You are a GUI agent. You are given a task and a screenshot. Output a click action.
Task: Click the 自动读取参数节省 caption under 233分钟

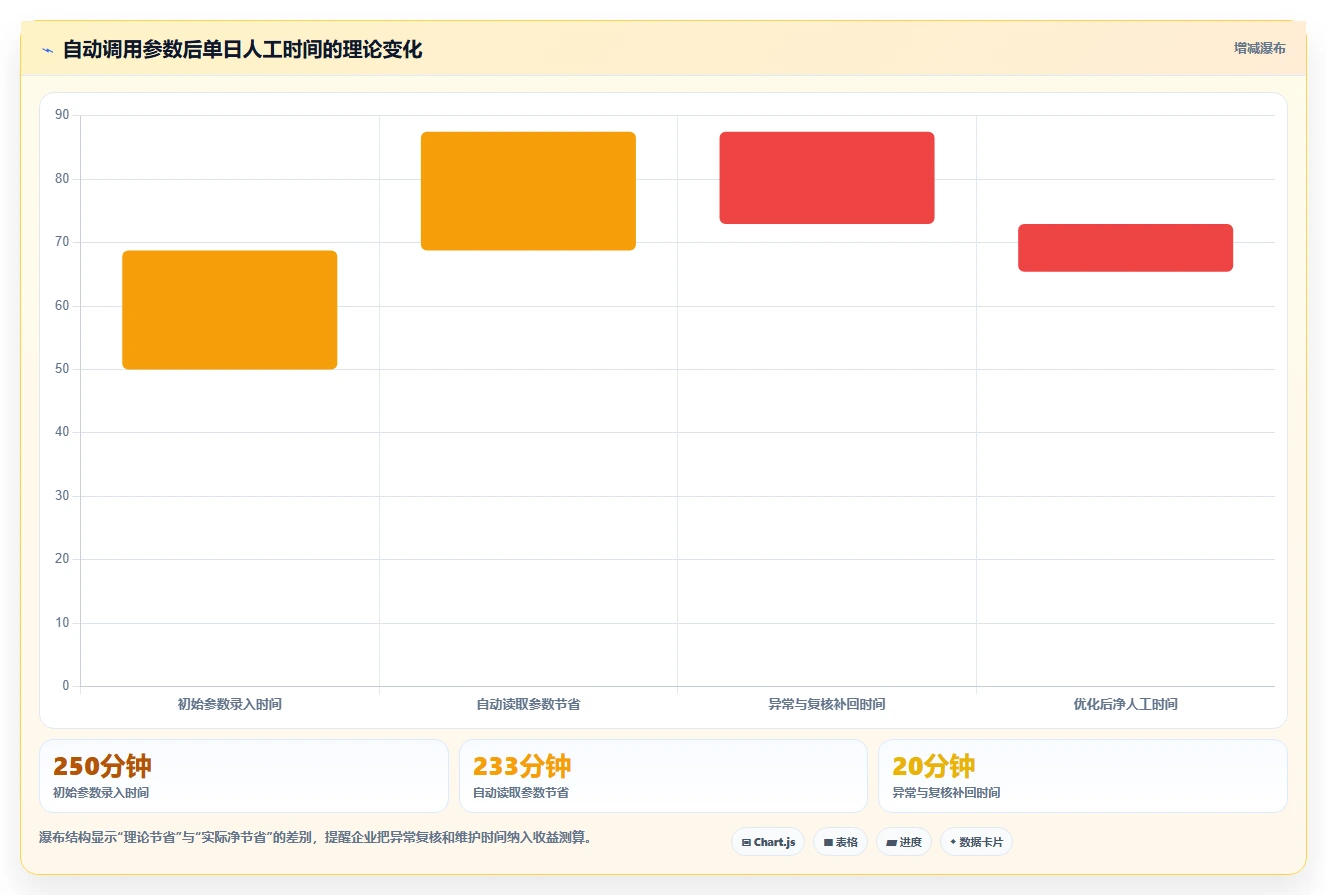tap(521, 793)
